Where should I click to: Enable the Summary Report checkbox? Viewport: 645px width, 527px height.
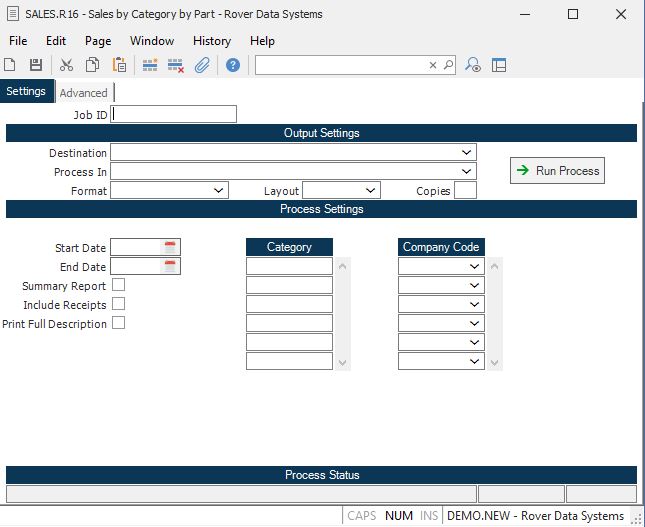(x=118, y=286)
